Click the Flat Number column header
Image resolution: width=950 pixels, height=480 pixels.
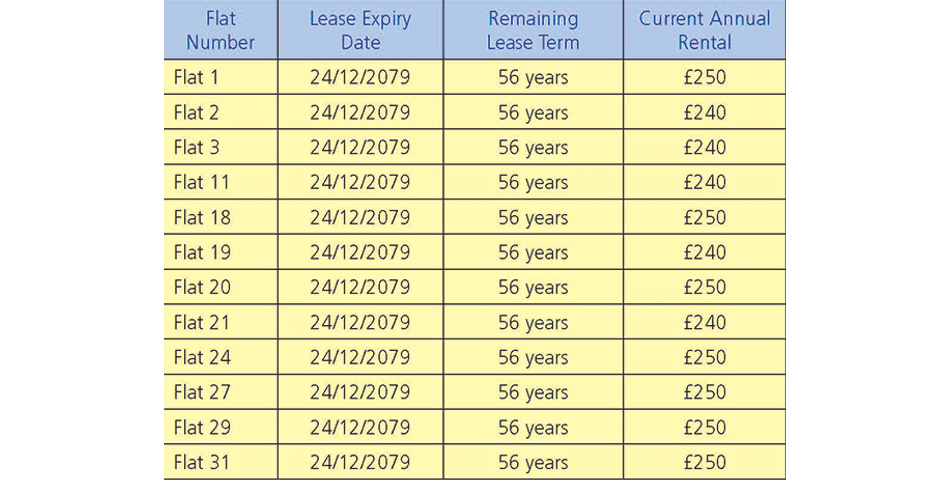coord(221,30)
